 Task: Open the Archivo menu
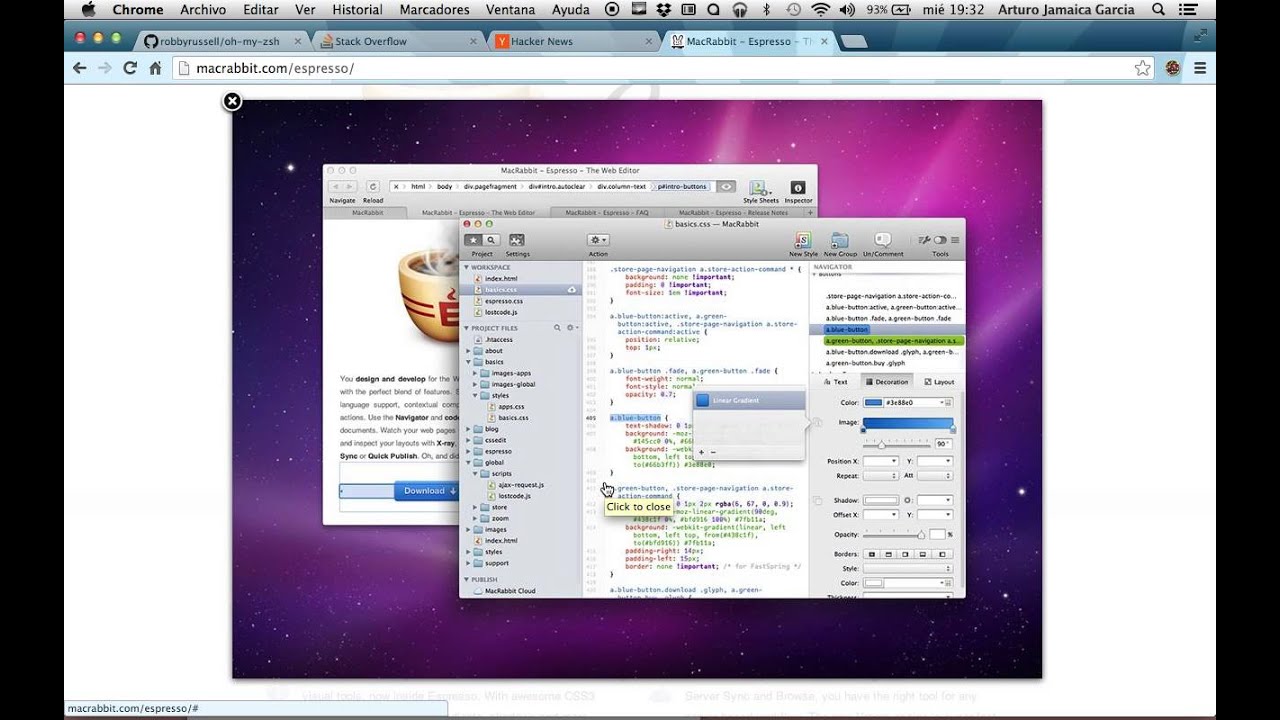pyautogui.click(x=203, y=10)
